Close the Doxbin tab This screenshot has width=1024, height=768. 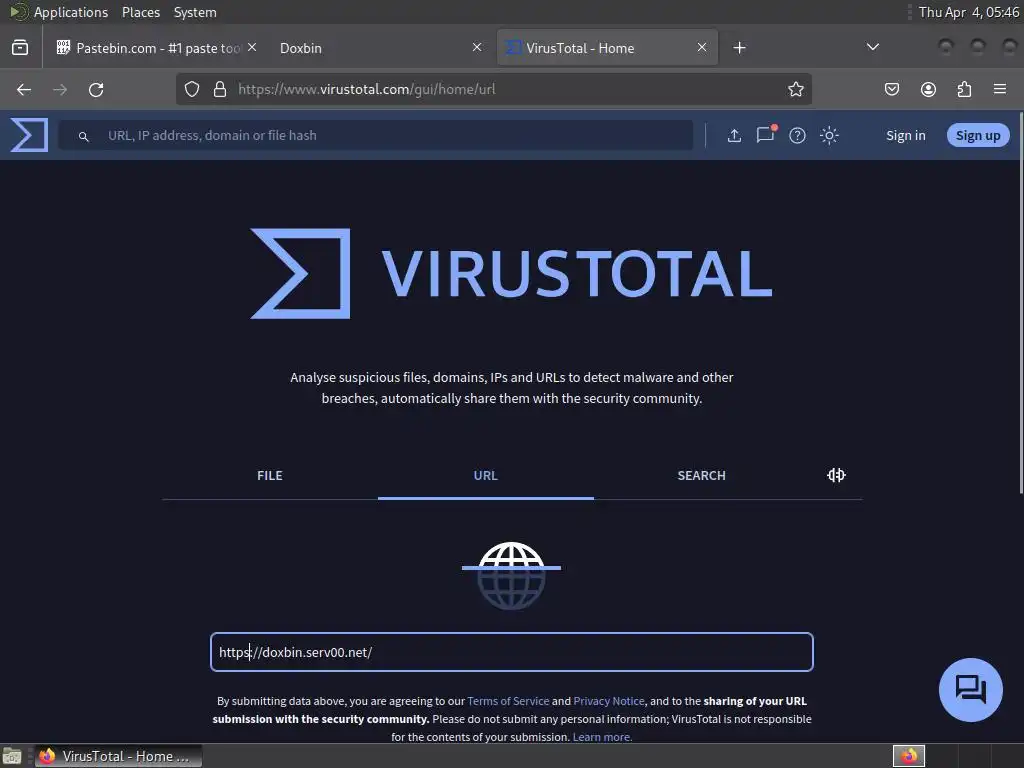[x=477, y=48]
